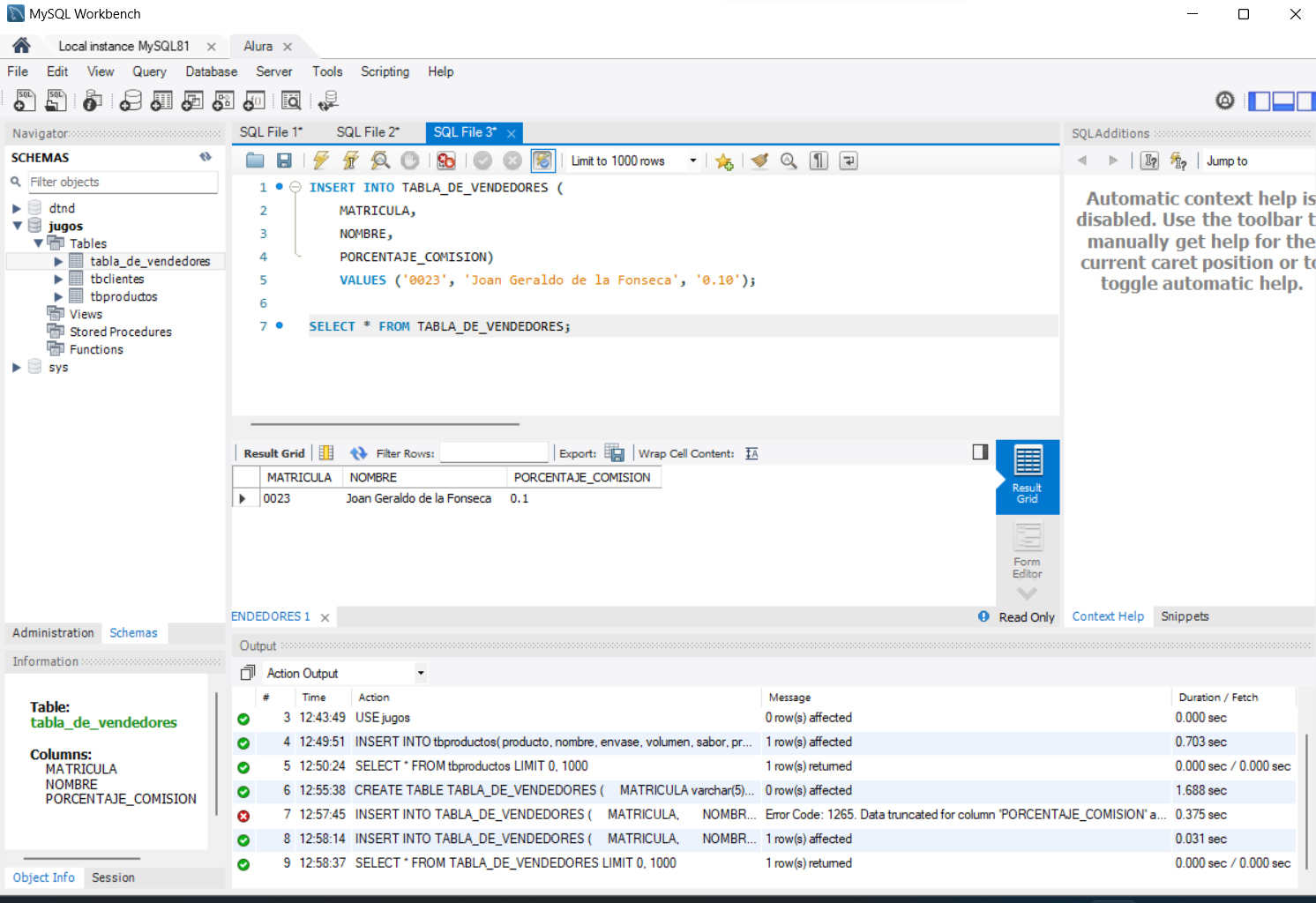Select the Result Grid side button
Viewport: 1316px width, 903px height.
tap(1028, 476)
